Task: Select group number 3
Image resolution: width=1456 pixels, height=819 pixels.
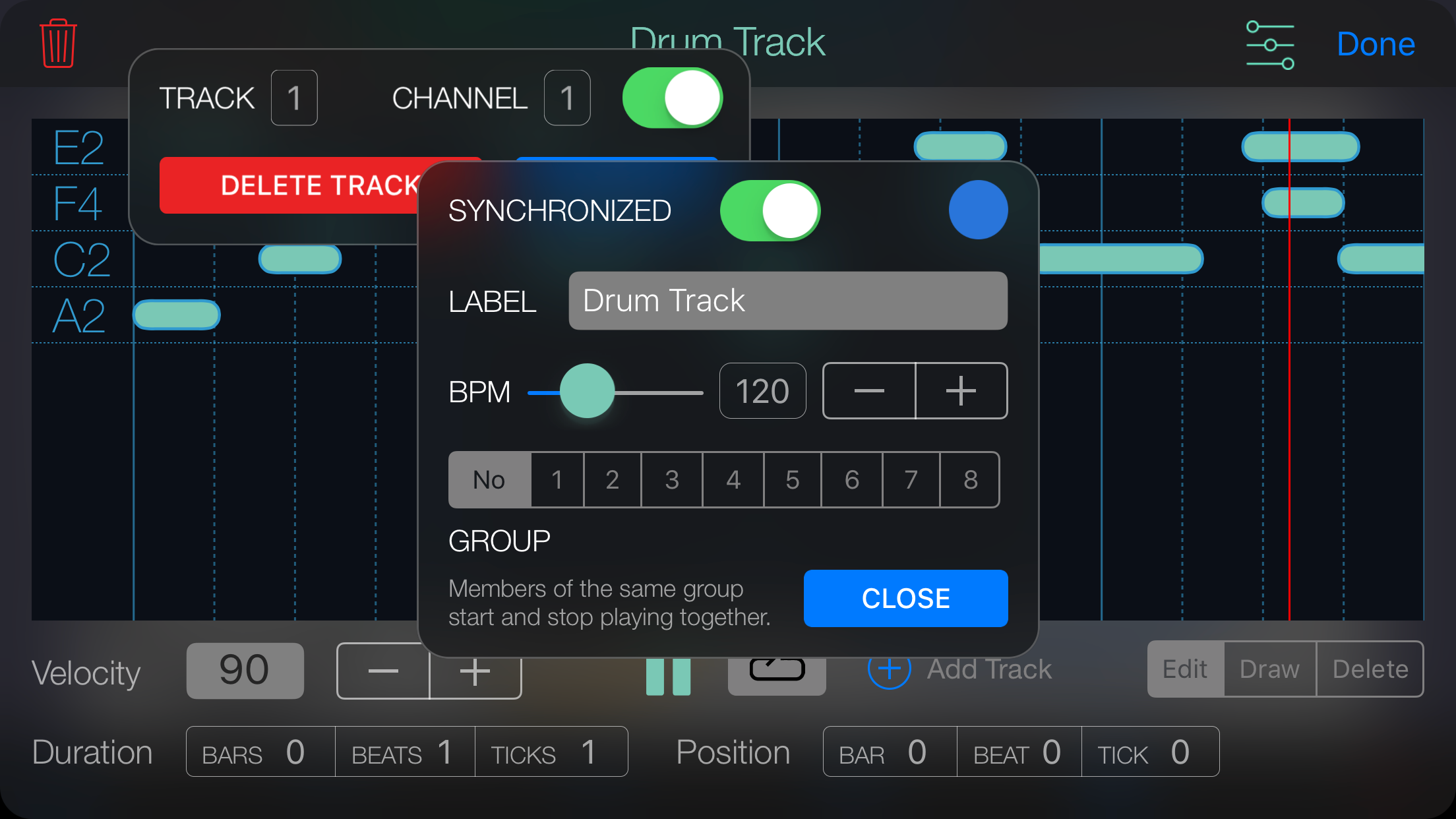Action: tap(671, 480)
